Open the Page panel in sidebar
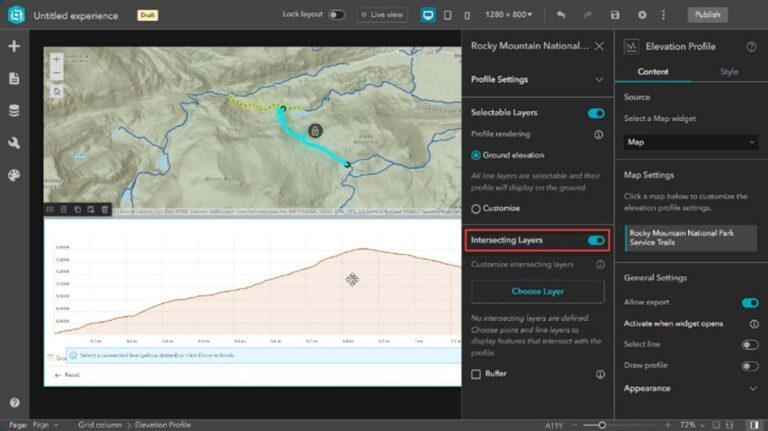Viewport: 768px width, 431px height. (14, 78)
